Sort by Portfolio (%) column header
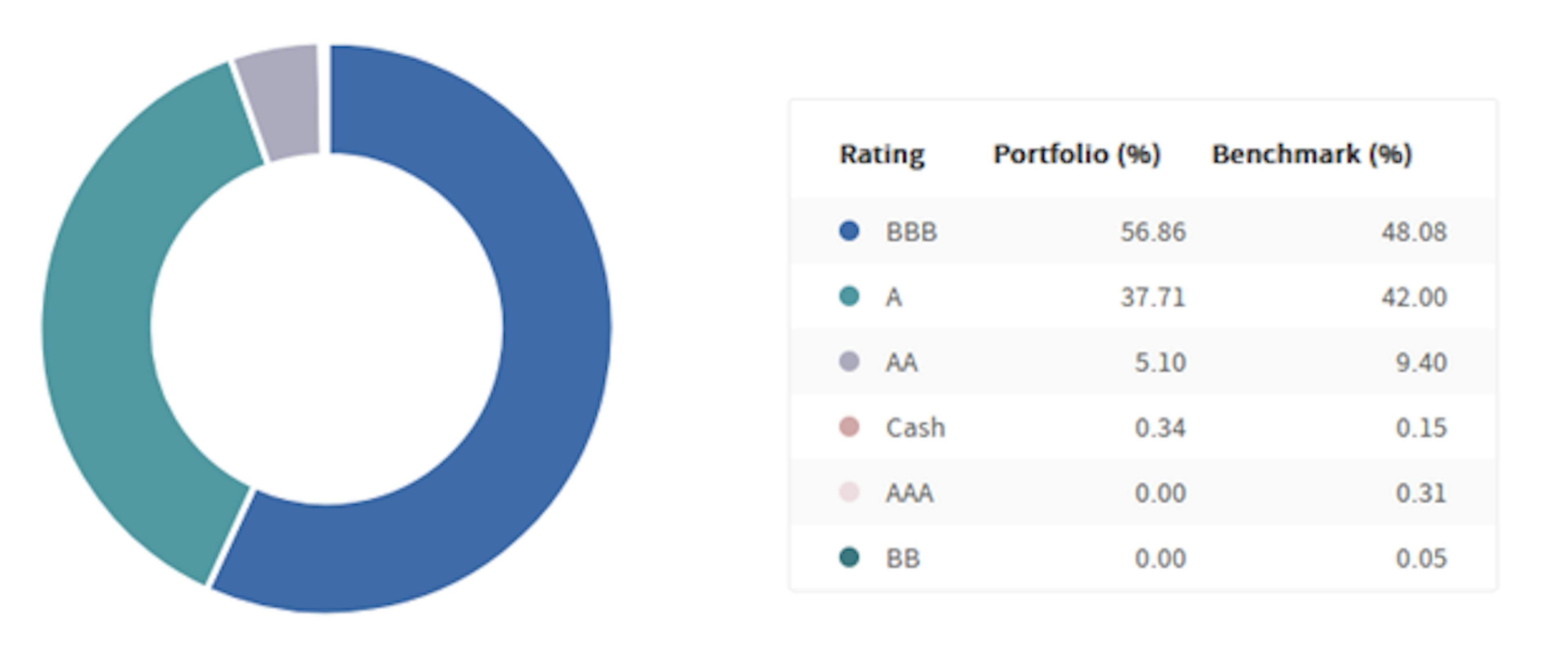This screenshot has width=1568, height=651. (1076, 154)
